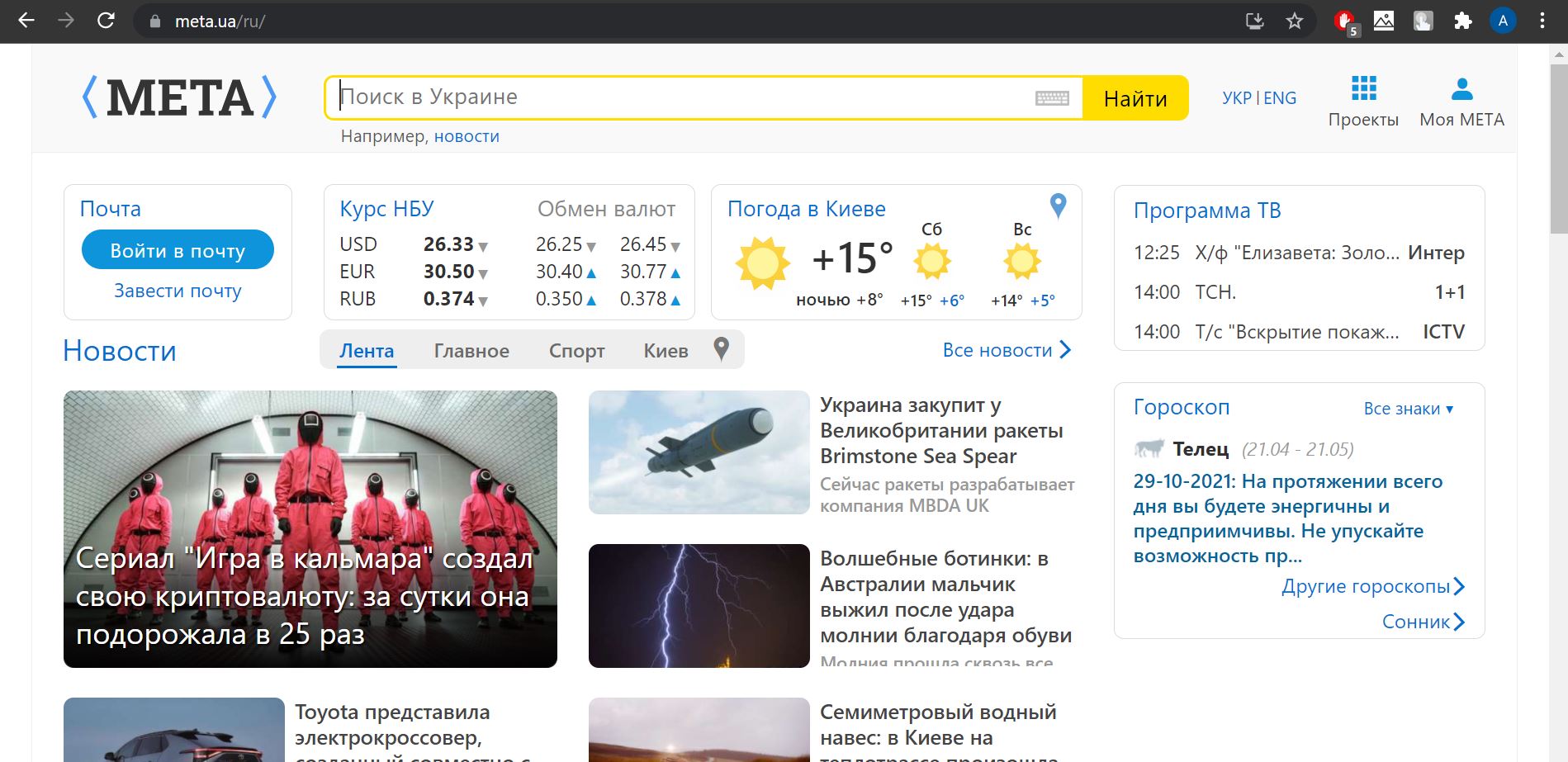
Task: Click the current temperature +15°
Action: 853,258
